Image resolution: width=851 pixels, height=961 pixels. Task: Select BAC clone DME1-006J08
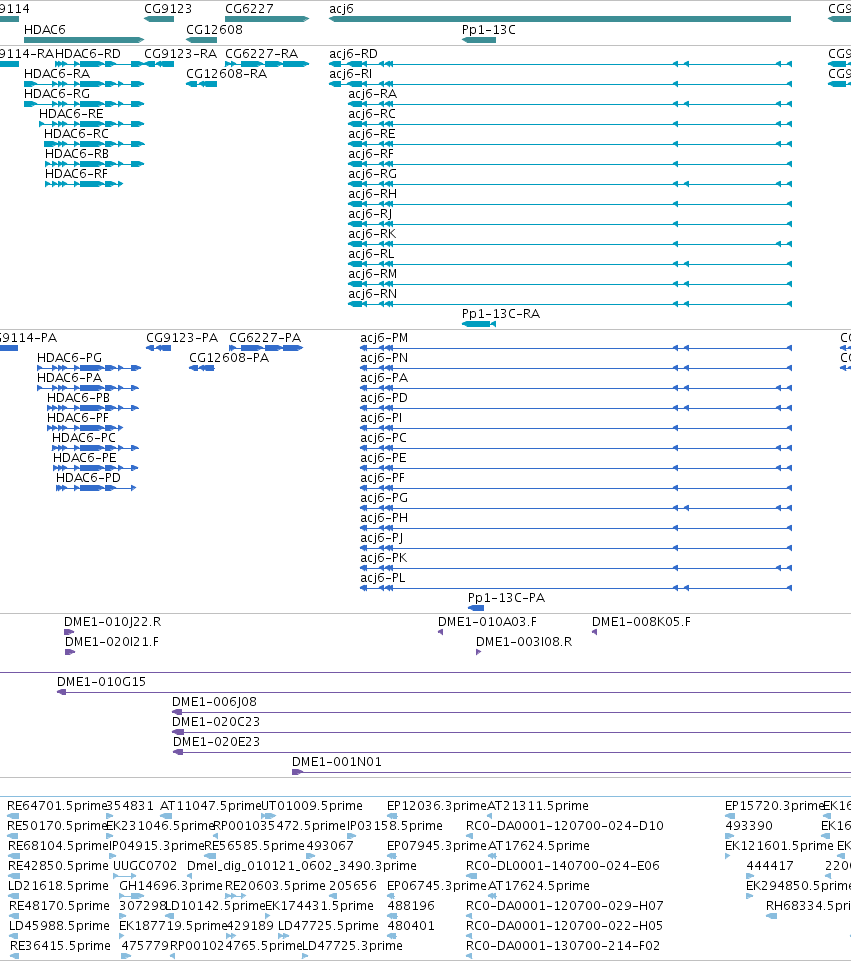[x=214, y=702]
